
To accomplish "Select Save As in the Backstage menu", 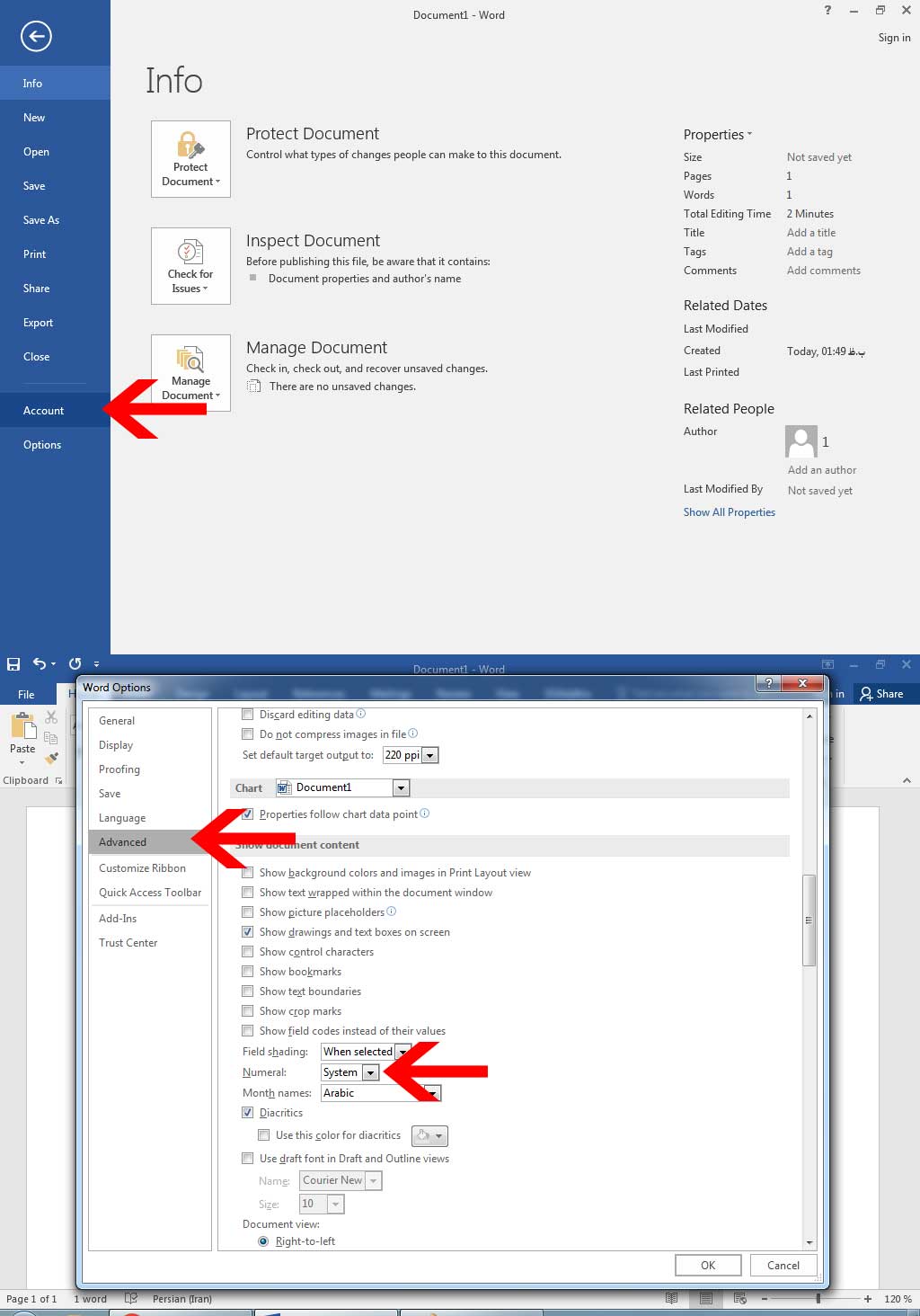I will [55, 220].
